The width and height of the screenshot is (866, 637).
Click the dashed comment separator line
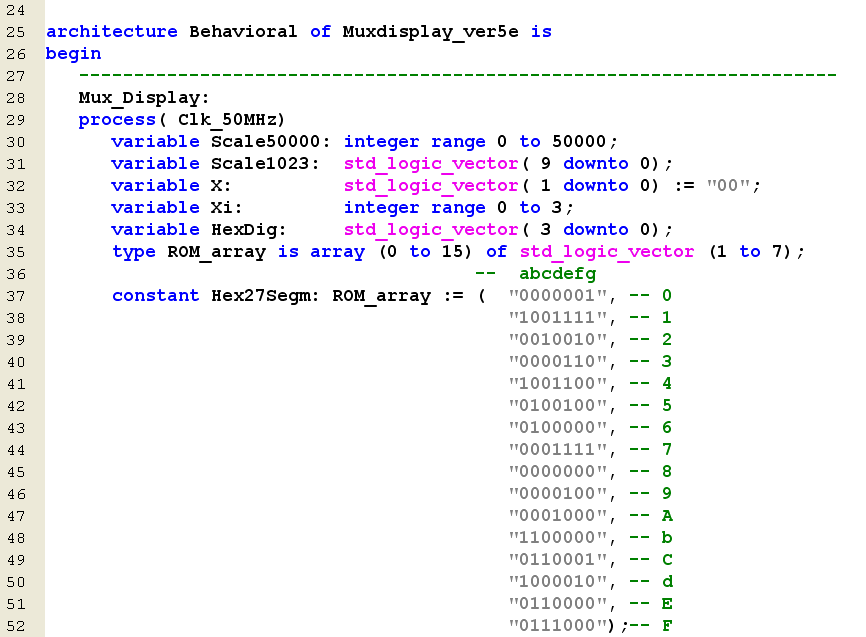pyautogui.click(x=458, y=75)
